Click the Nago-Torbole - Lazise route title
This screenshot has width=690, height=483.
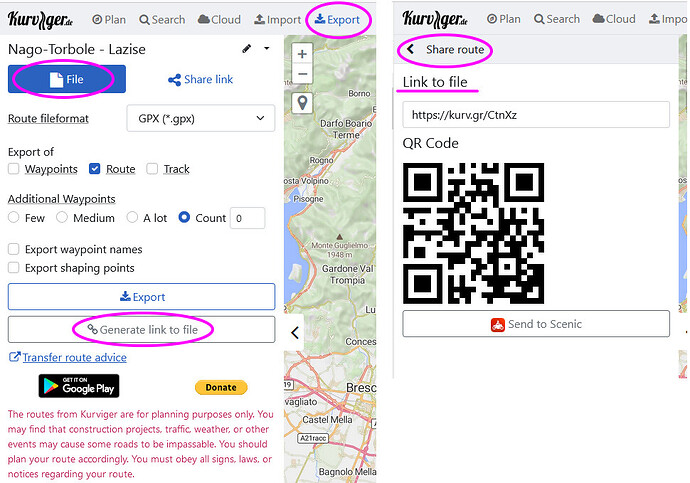point(77,49)
